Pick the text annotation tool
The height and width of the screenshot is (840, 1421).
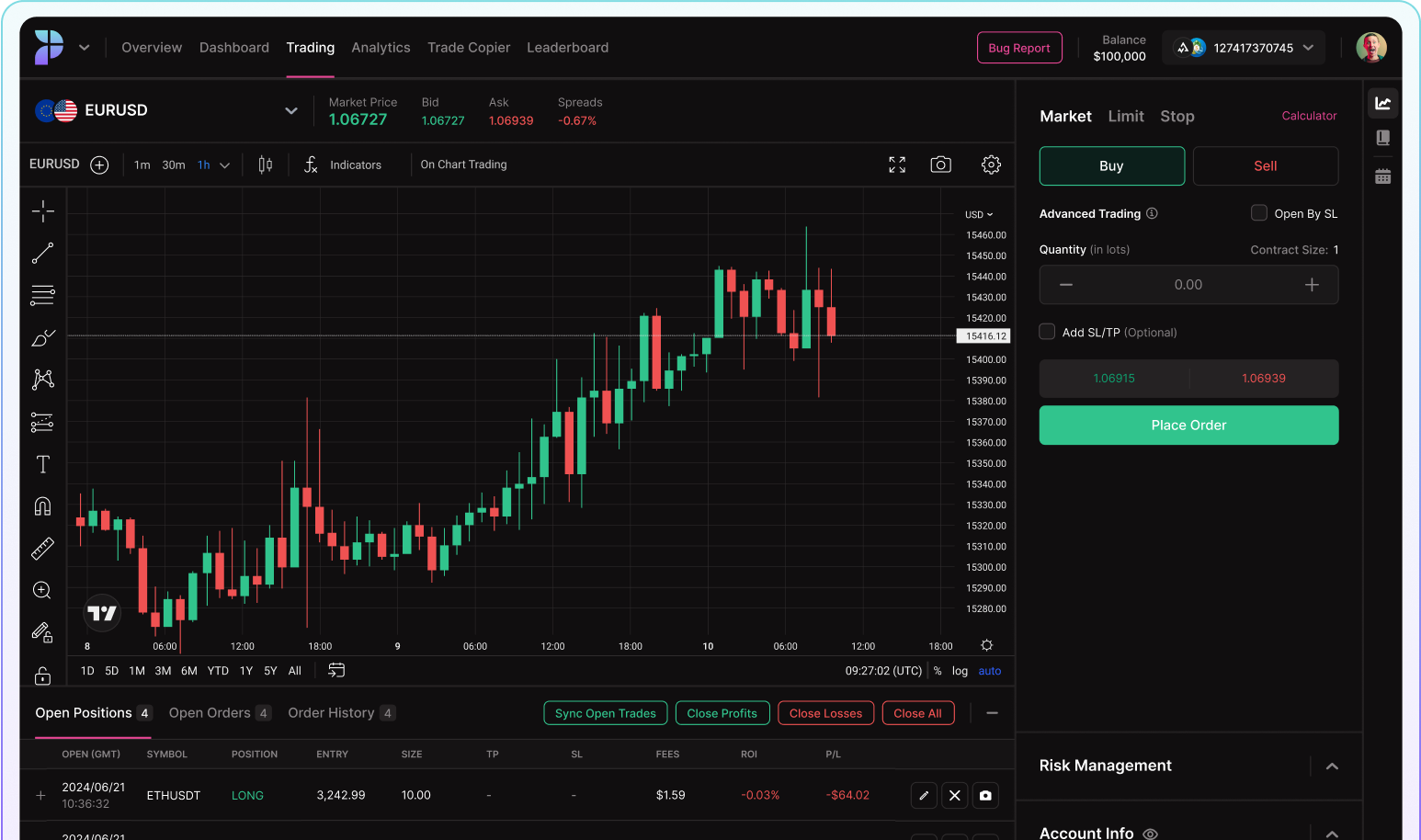[42, 464]
